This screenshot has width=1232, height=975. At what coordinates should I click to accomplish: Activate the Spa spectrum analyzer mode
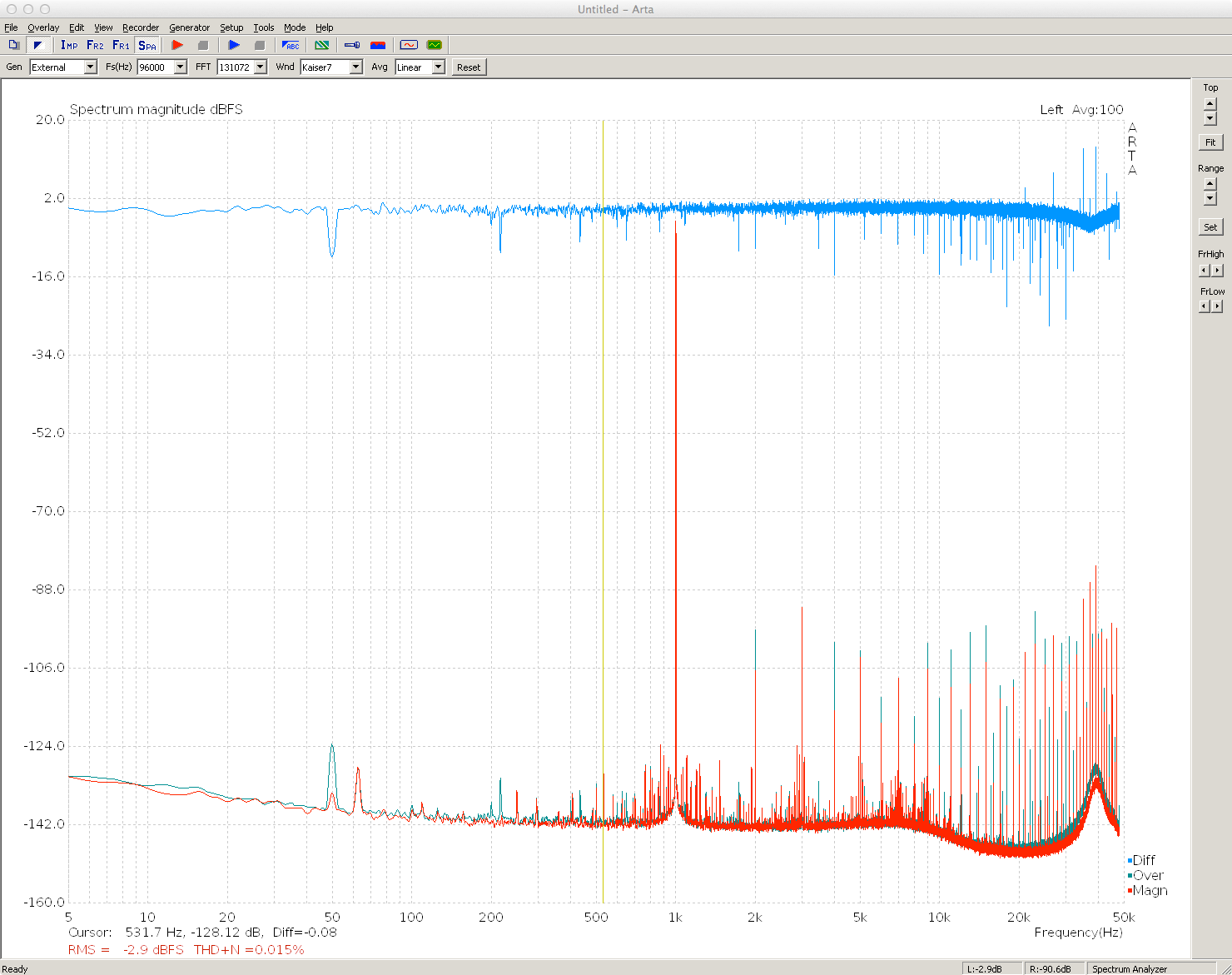point(147,45)
